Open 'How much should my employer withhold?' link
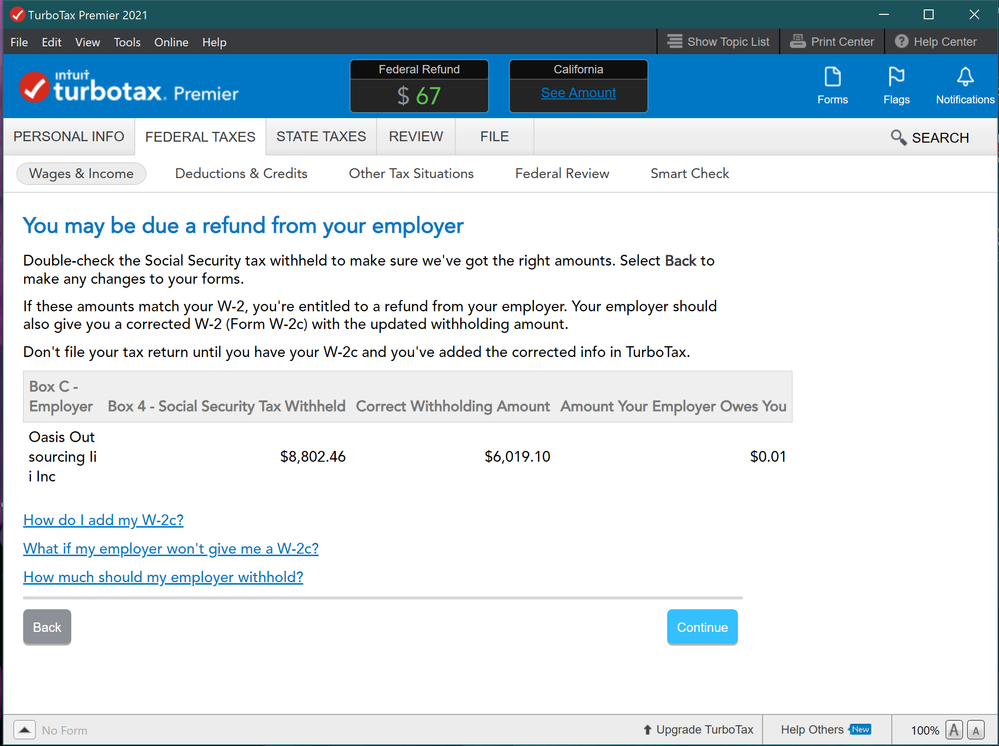The width and height of the screenshot is (999, 746). tap(163, 577)
